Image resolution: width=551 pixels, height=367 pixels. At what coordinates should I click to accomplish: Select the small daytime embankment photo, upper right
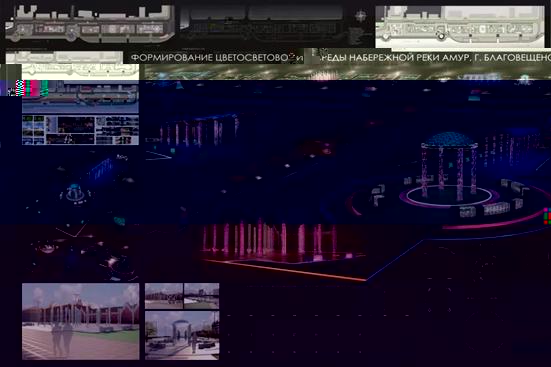(202, 296)
